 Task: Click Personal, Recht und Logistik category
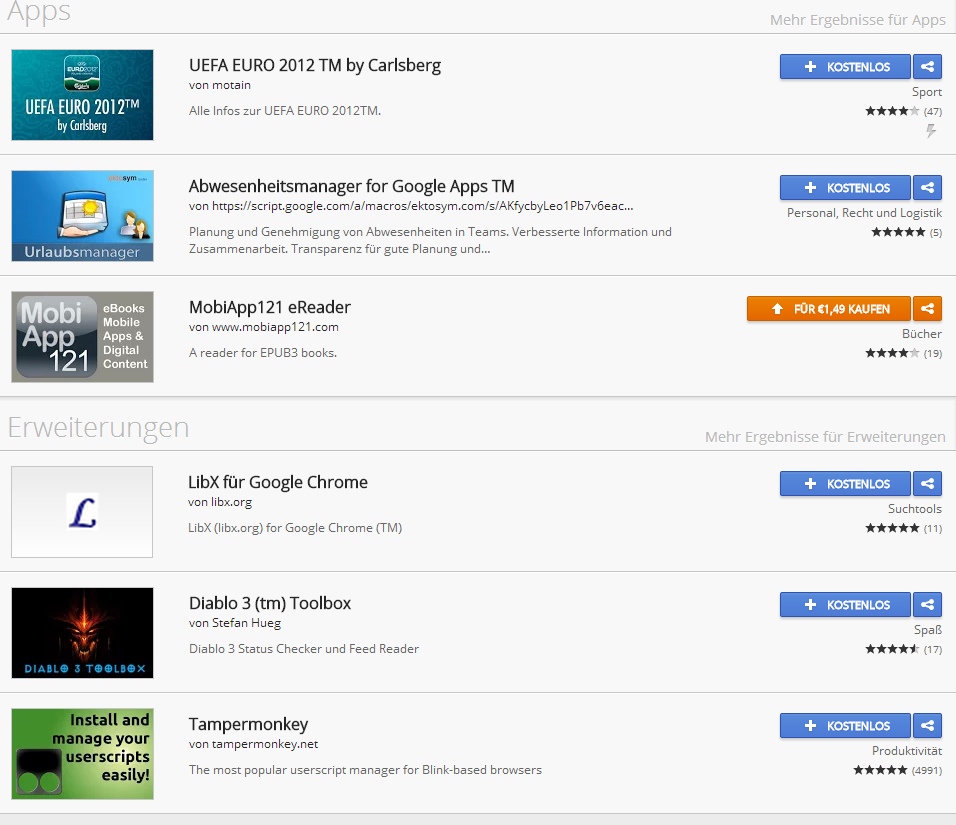click(x=864, y=213)
